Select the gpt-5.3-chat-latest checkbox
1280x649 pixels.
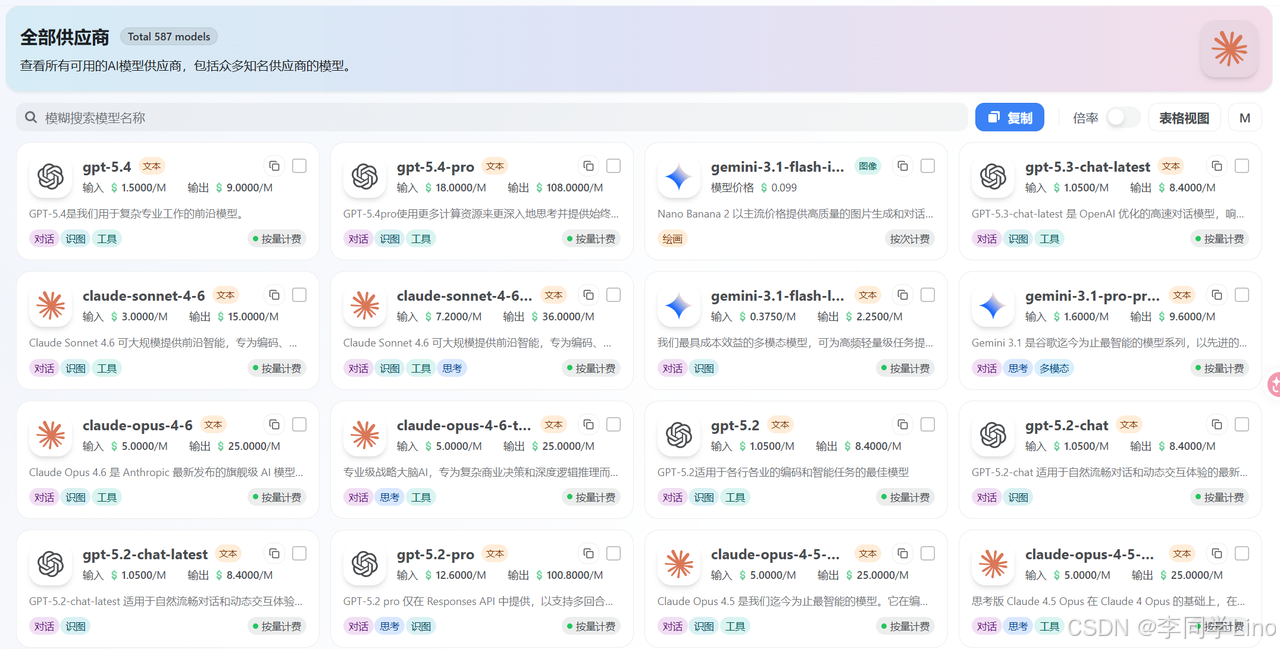click(x=1241, y=166)
